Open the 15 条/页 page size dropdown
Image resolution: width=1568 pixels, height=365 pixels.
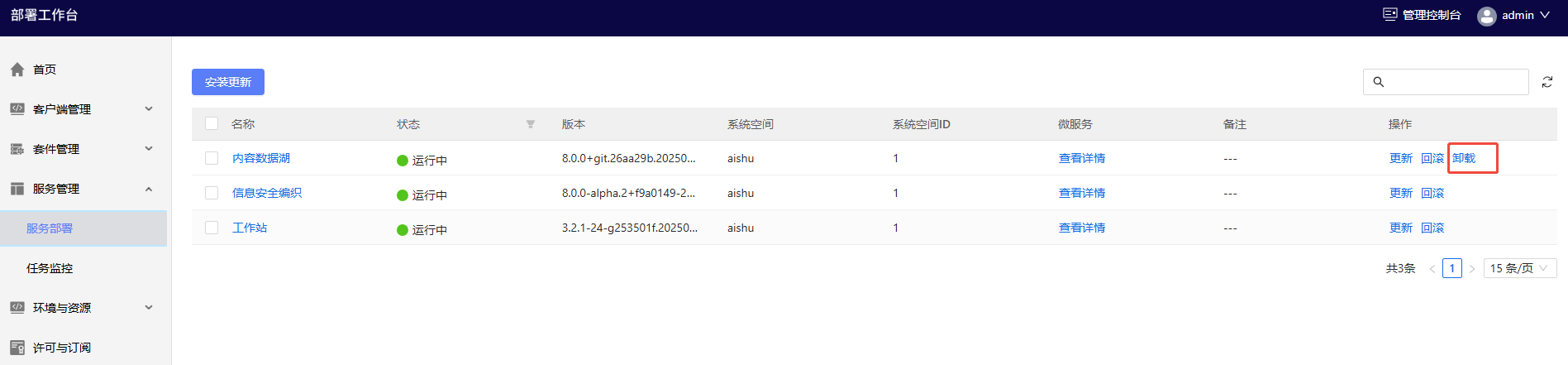pyautogui.click(x=1521, y=268)
